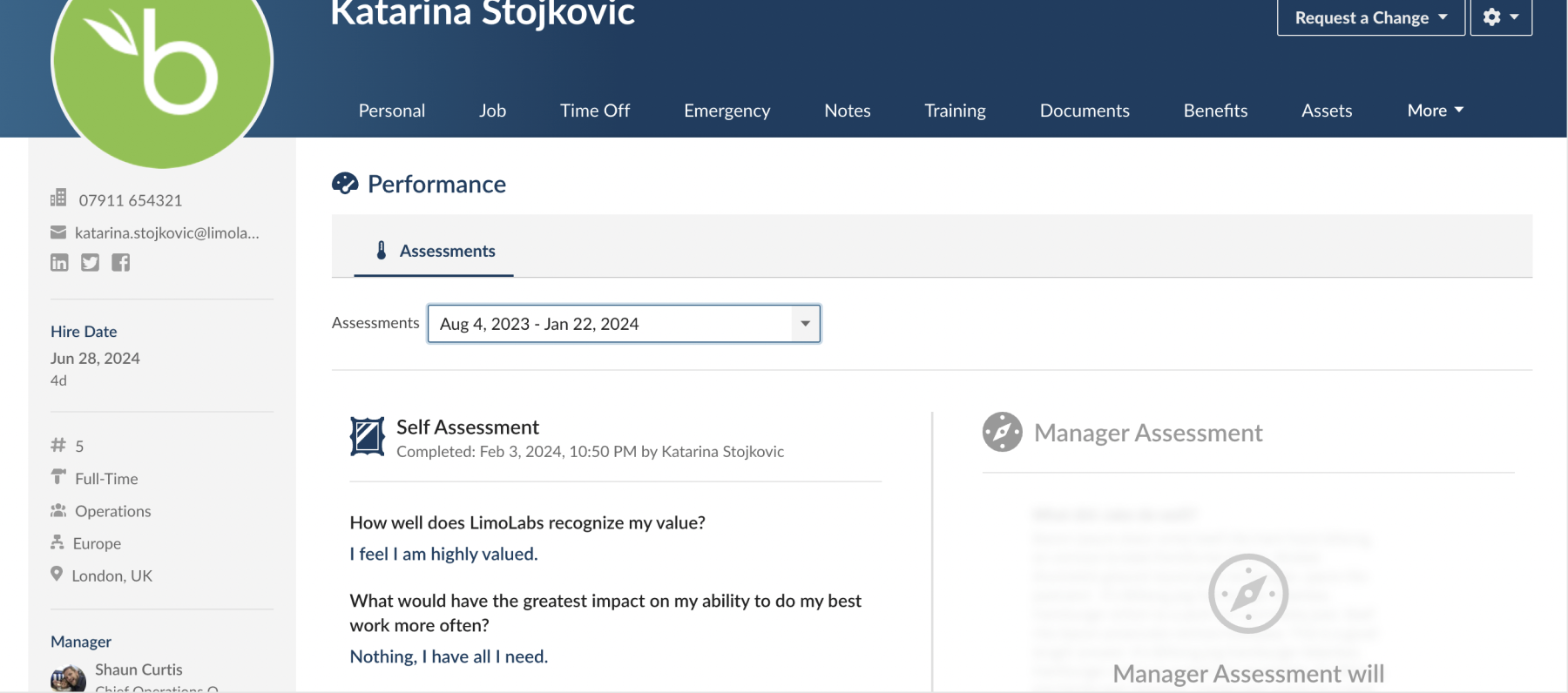1568x693 pixels.
Task: Expand the More navigation menu
Action: 1435,111
